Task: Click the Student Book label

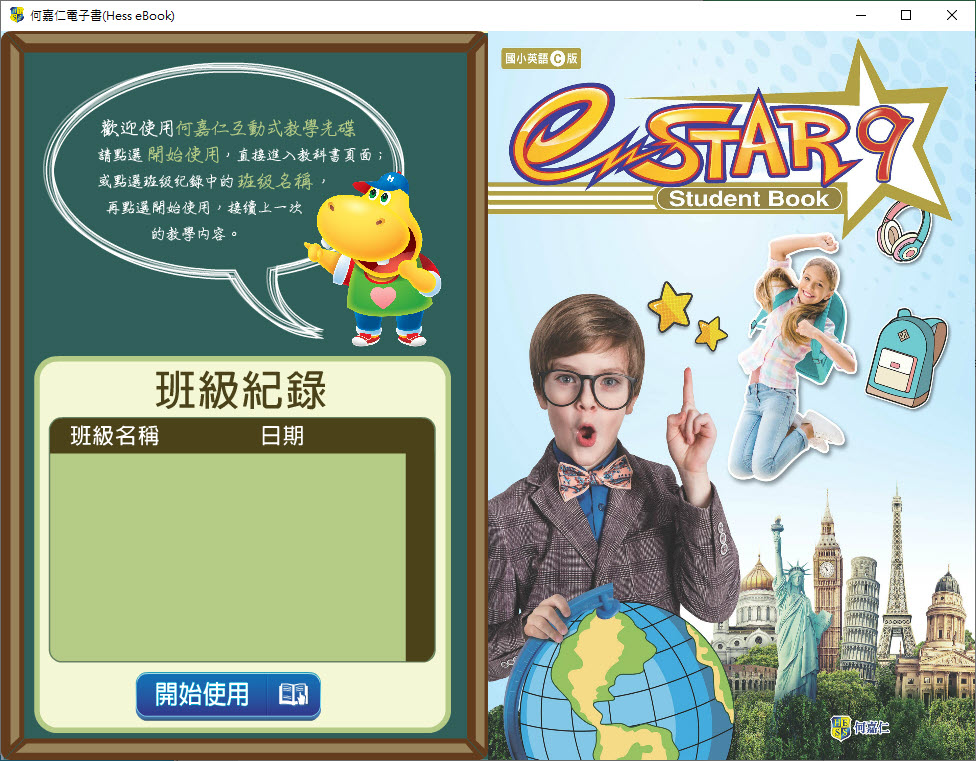Action: tap(749, 198)
